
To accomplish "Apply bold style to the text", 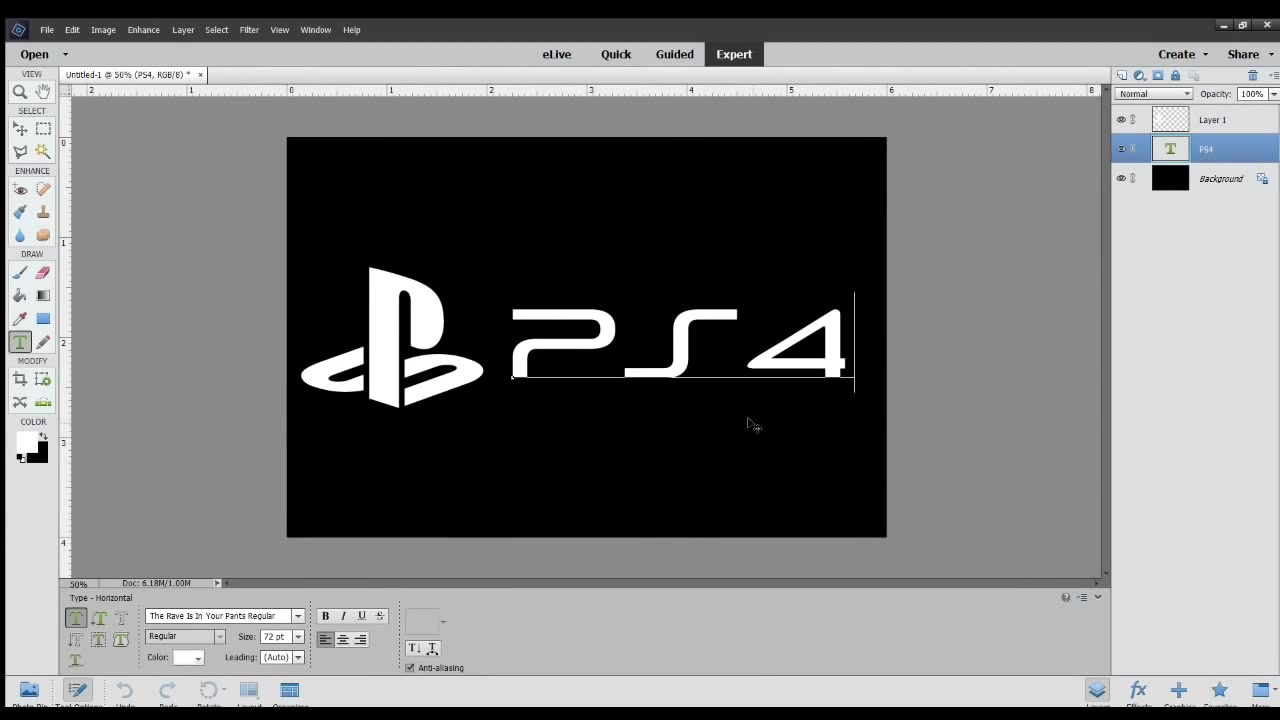I will point(325,616).
